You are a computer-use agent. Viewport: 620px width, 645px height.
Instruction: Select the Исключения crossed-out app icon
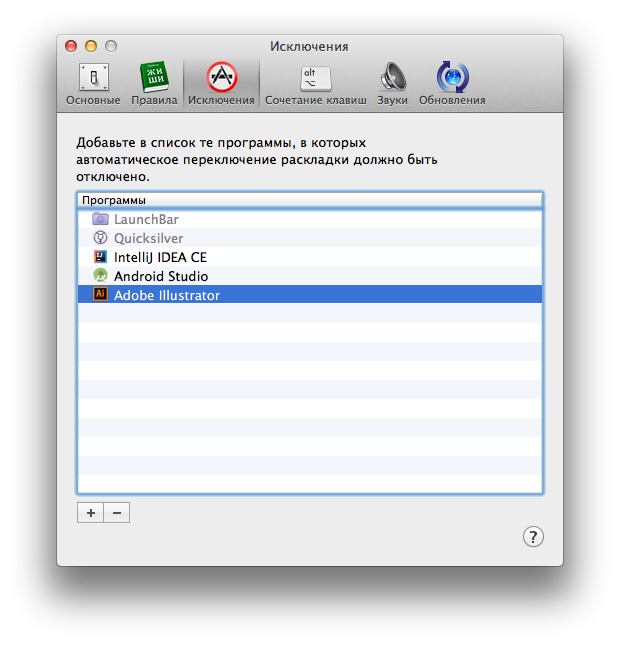pyautogui.click(x=222, y=77)
